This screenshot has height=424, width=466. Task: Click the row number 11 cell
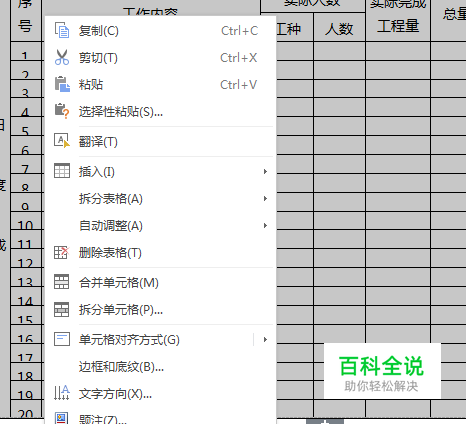(25, 240)
